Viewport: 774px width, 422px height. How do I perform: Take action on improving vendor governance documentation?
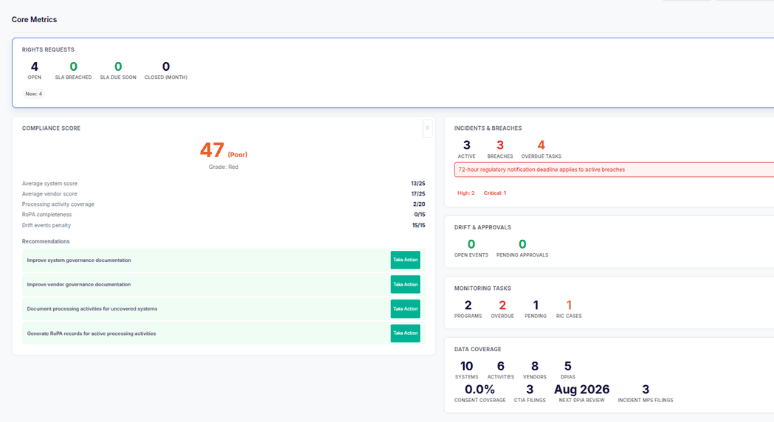coord(405,284)
